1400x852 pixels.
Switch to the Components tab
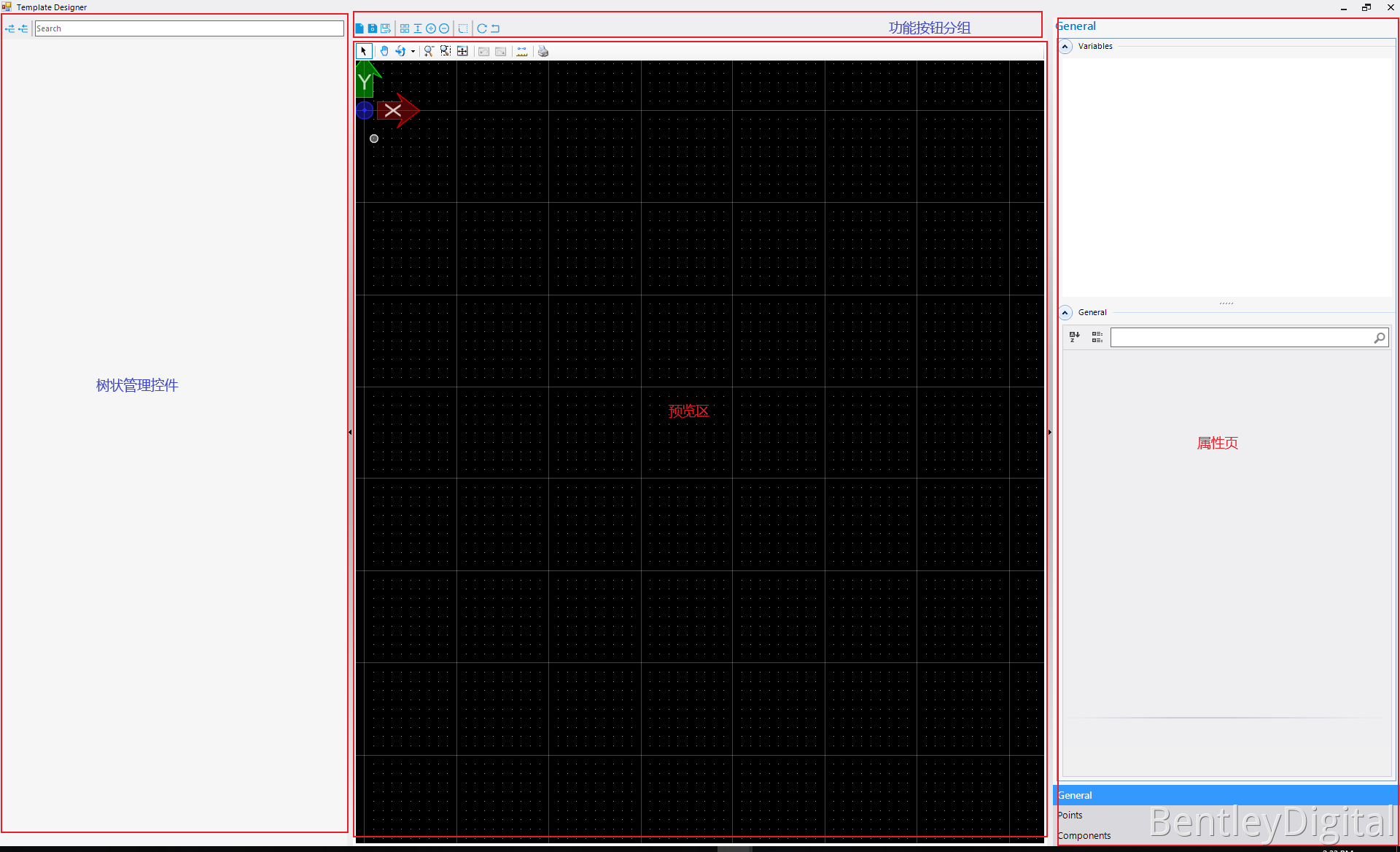point(1084,835)
